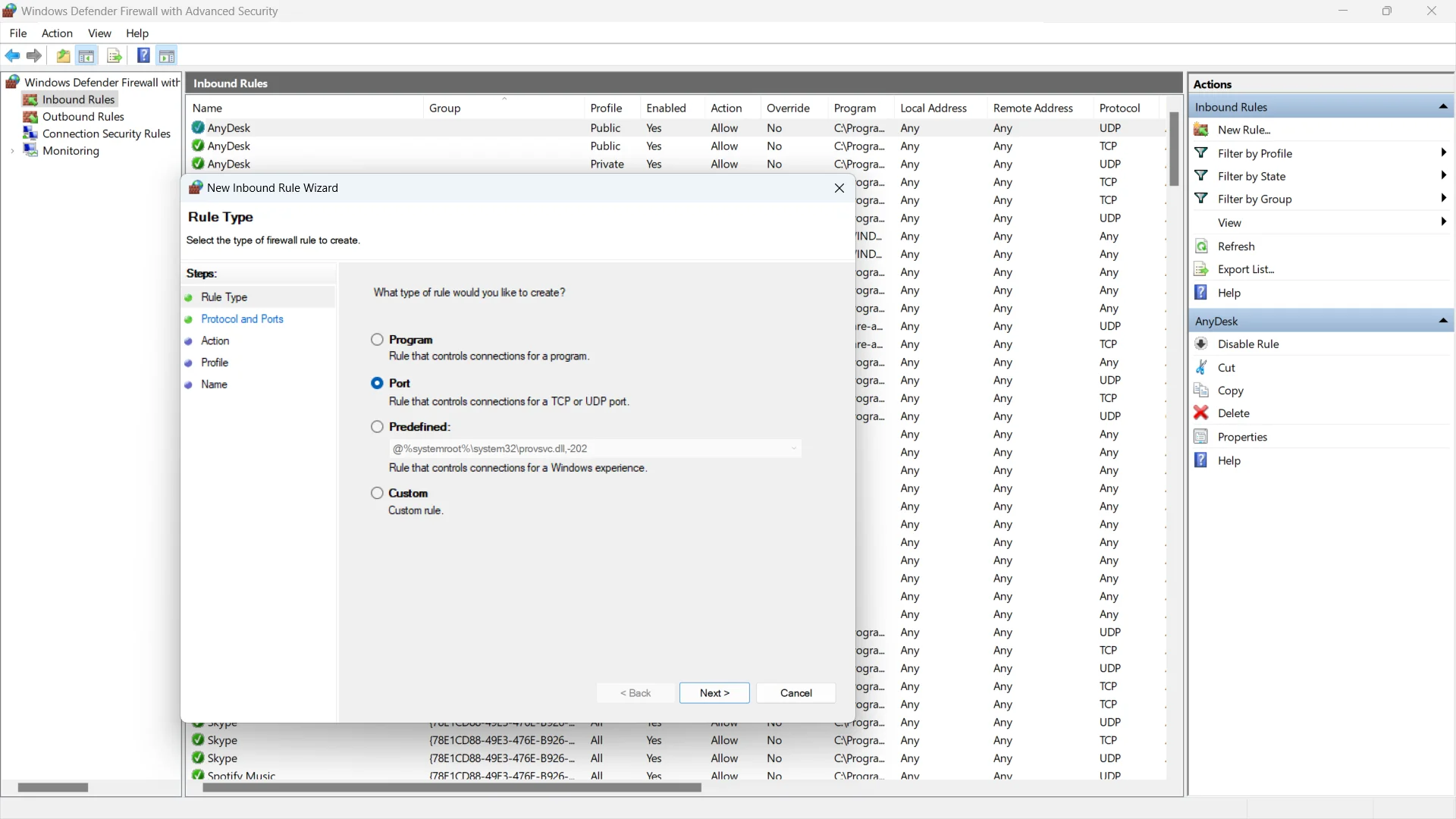Sort rules by the Name column header
Image resolution: width=1456 pixels, height=819 pixels.
[305, 108]
